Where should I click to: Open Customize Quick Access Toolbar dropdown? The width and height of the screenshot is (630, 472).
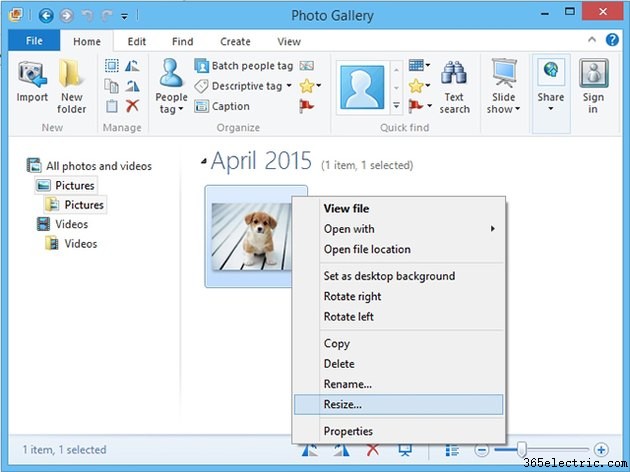pos(125,16)
